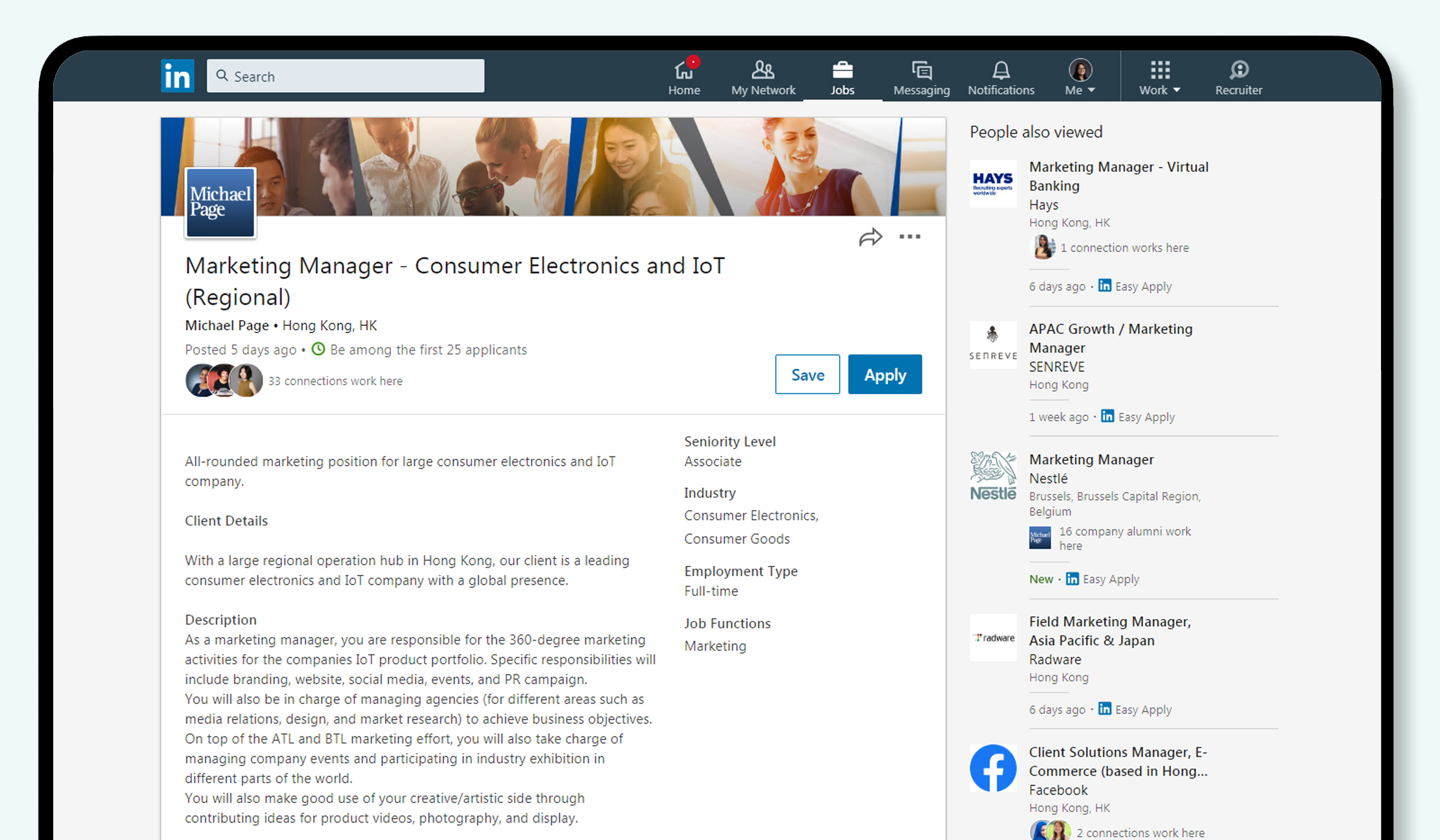Open the three-dot overflow menu options
Screen dimensions: 1440x840
(910, 237)
